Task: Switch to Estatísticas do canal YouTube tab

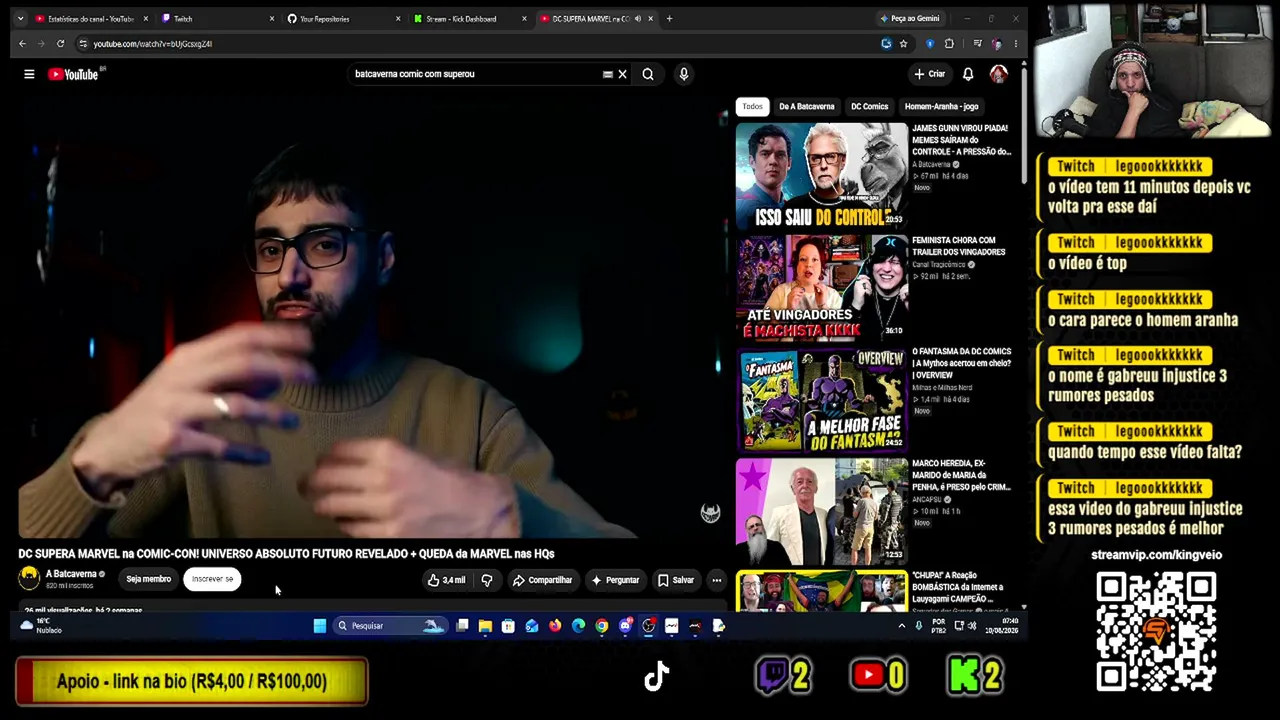Action: coord(90,19)
